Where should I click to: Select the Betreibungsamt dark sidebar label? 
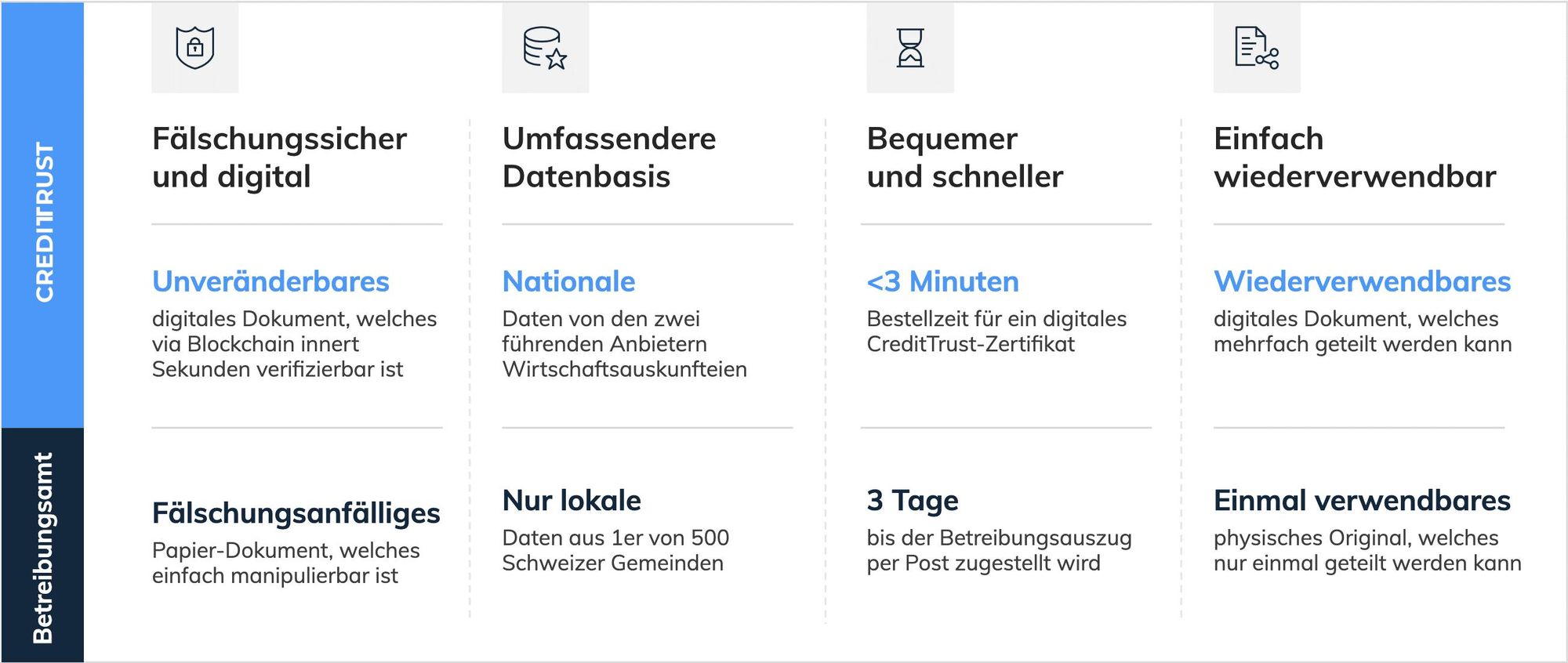pyautogui.click(x=42, y=548)
